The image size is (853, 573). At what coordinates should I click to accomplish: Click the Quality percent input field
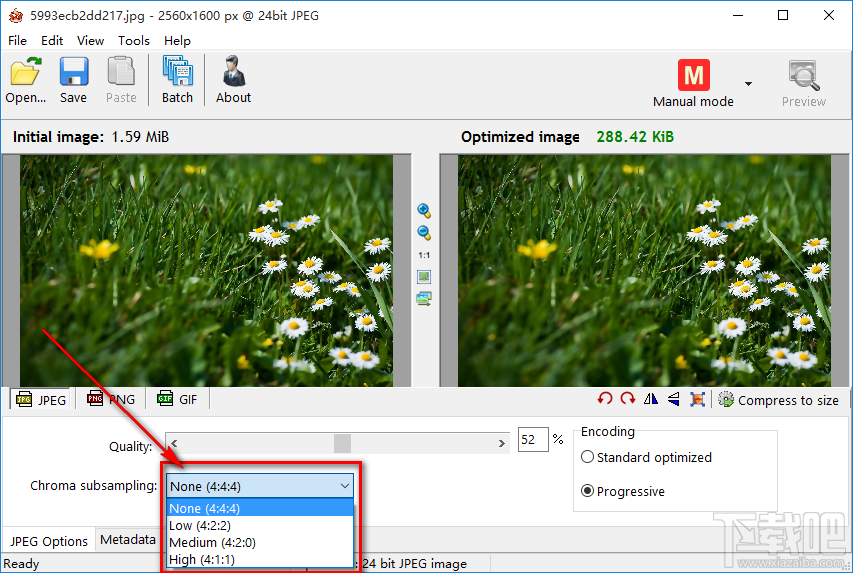533,440
